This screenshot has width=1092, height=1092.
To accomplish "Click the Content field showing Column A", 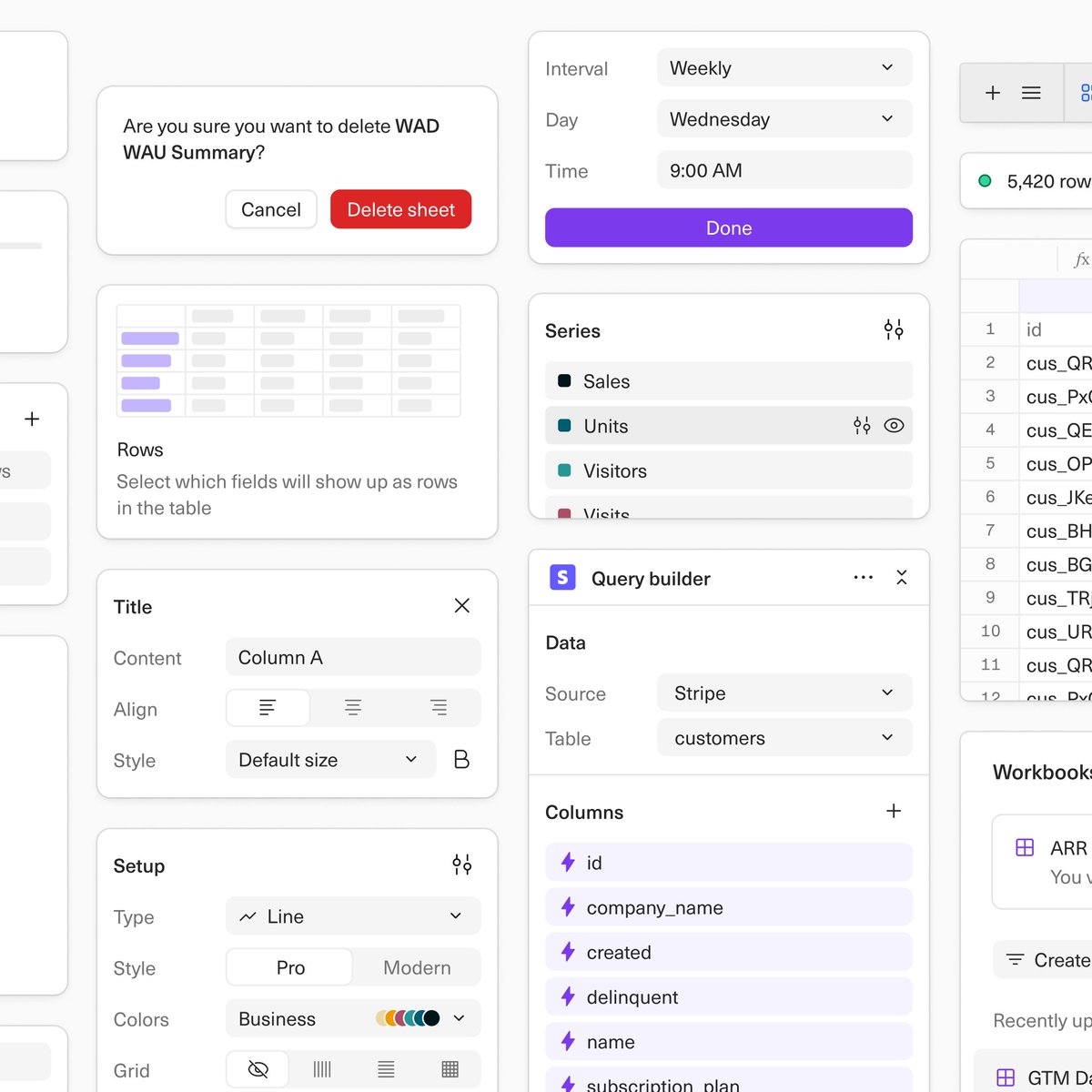I will click(353, 657).
